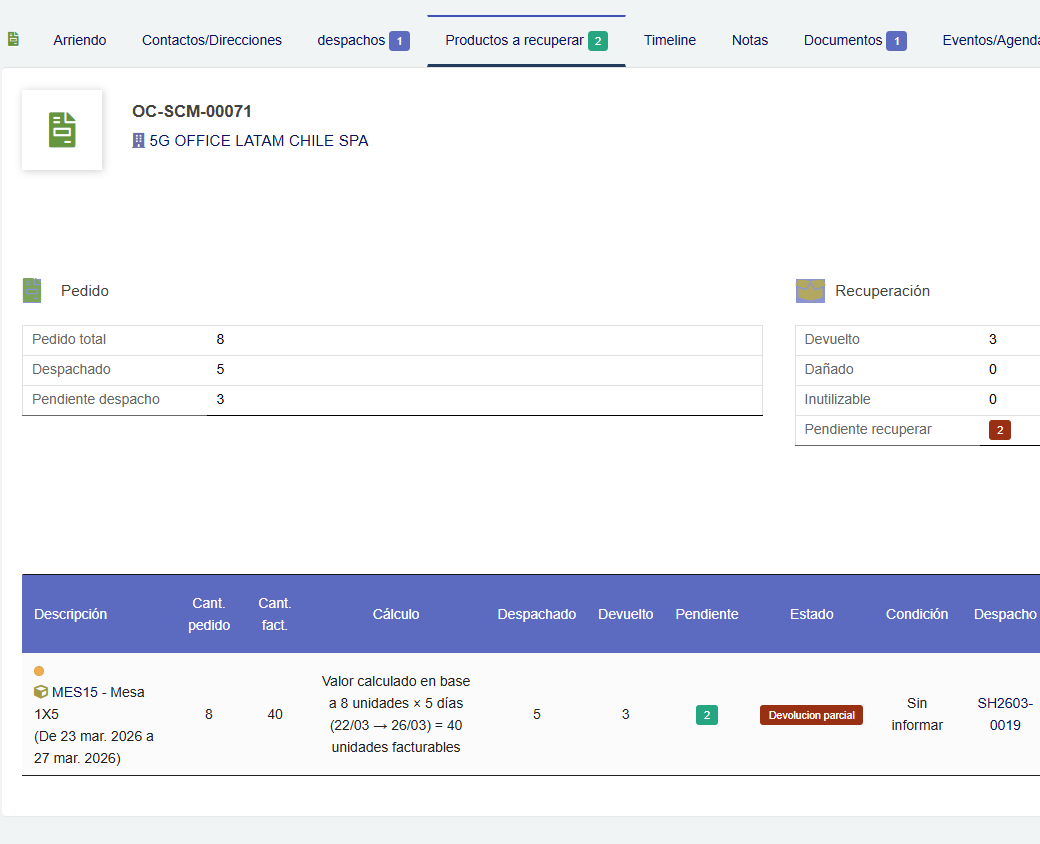Click the green Pendiente badge in table row

click(707, 715)
